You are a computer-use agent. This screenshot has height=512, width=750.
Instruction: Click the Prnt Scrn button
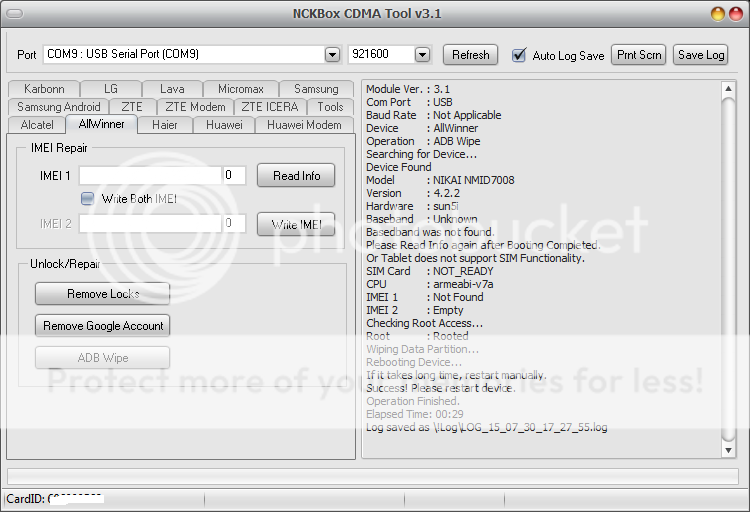[639, 55]
